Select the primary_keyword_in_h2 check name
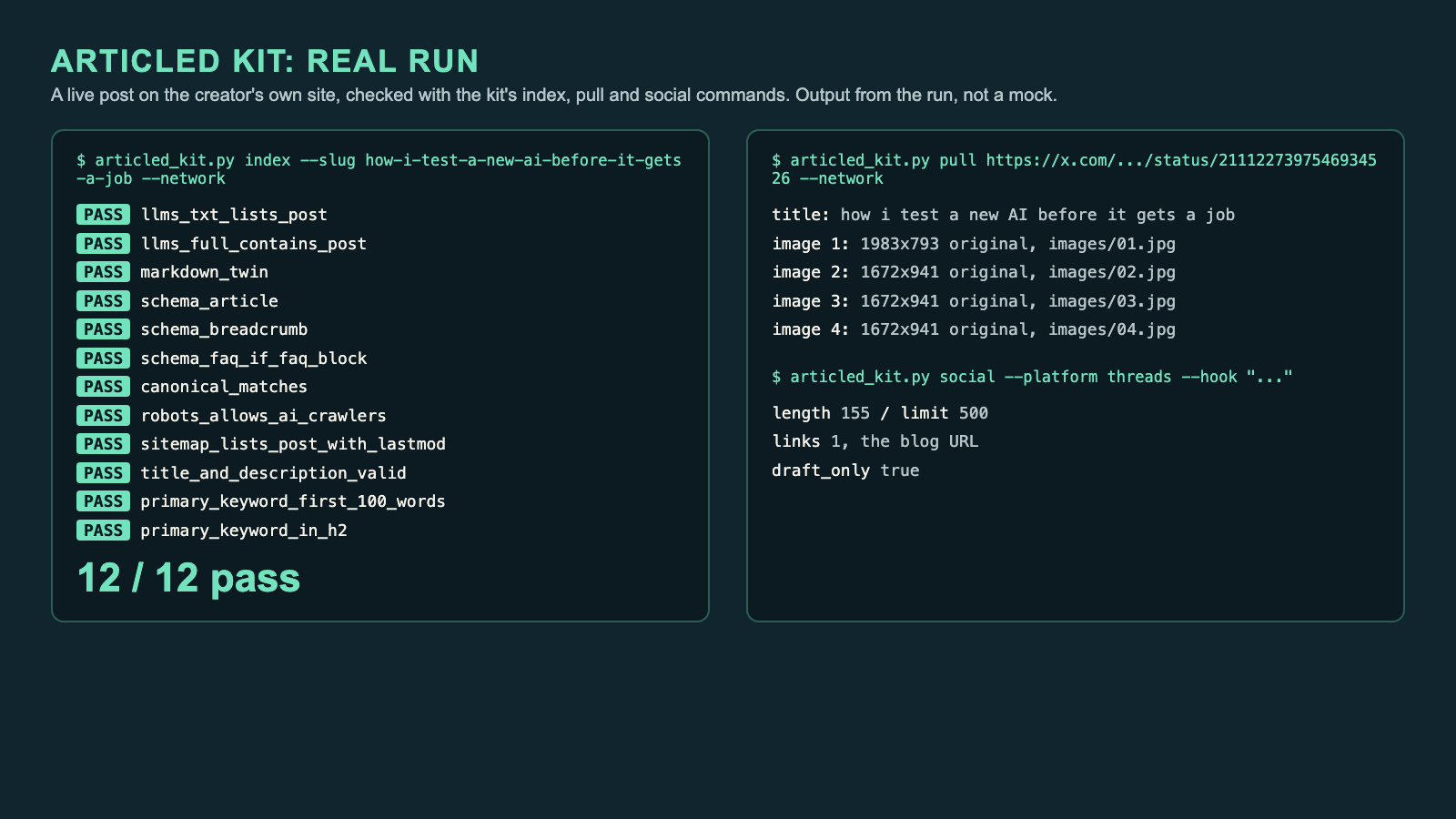This screenshot has height=819, width=1456. click(x=244, y=531)
